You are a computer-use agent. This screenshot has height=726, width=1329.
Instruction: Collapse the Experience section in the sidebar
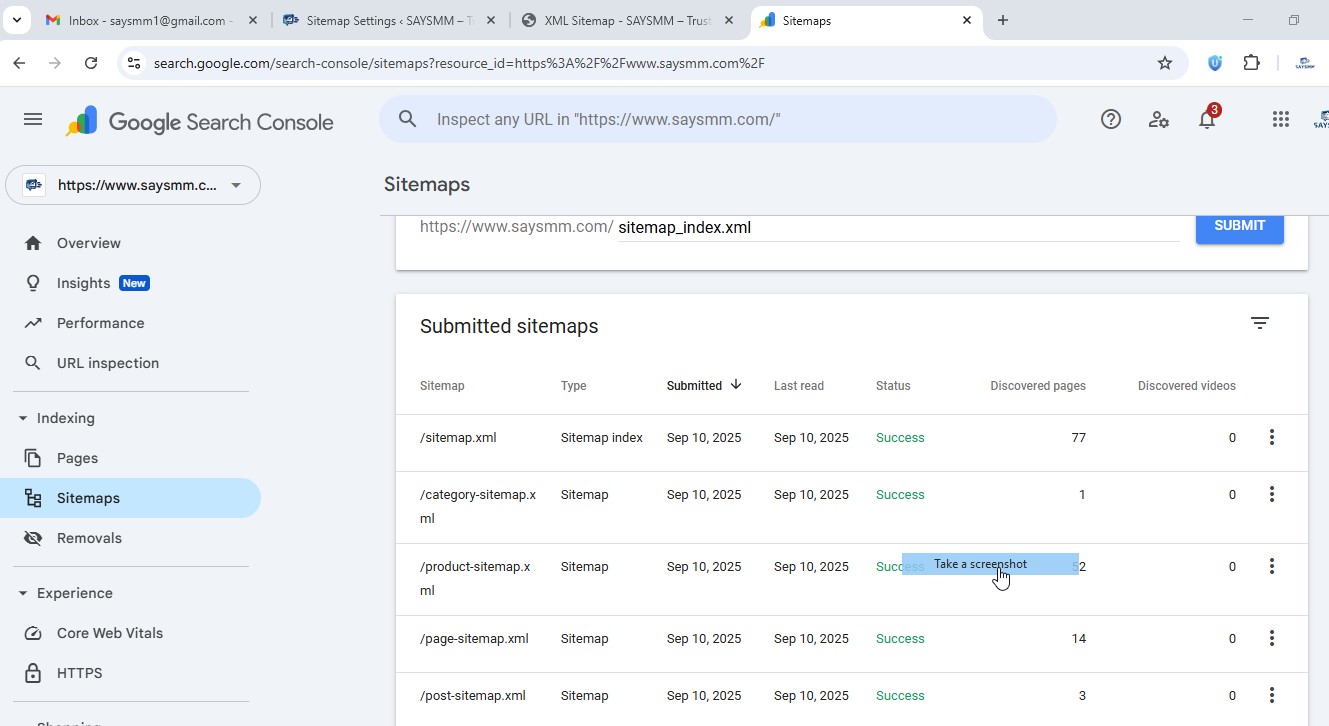pyautogui.click(x=23, y=592)
